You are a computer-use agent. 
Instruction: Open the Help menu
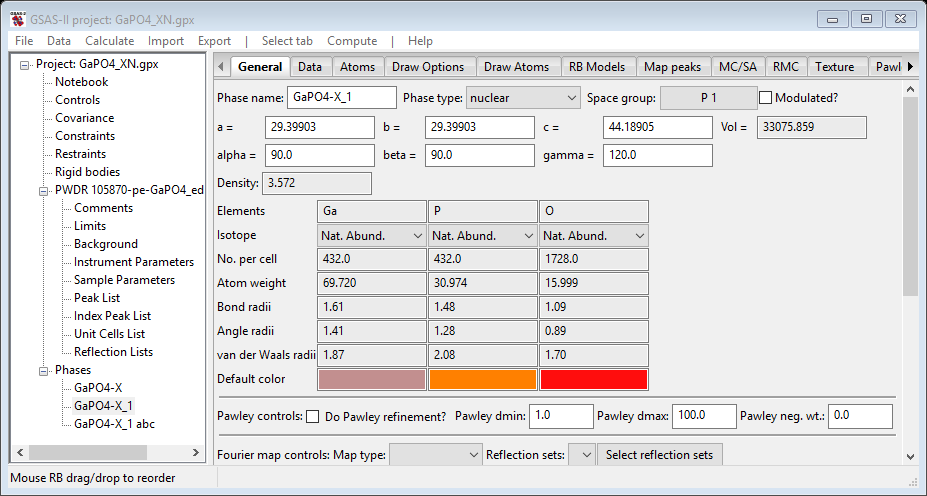(x=420, y=41)
